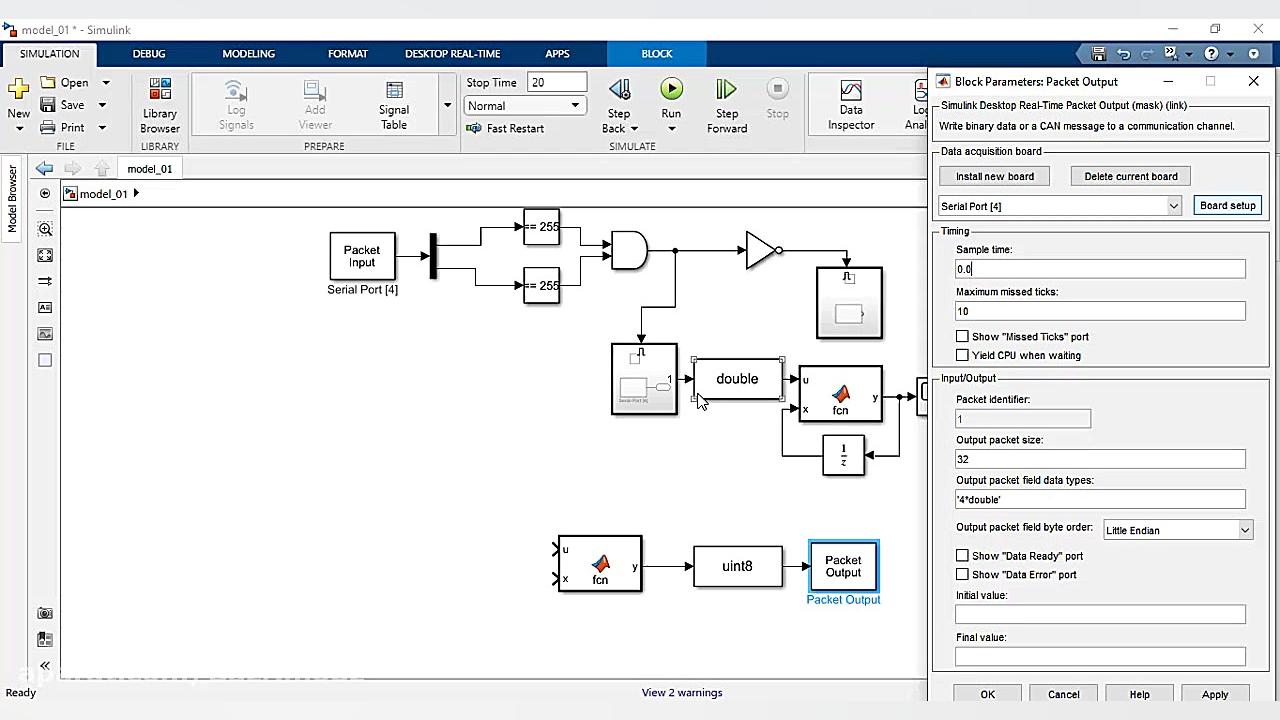Enable Show "Data Ready" port checkbox
This screenshot has height=720, width=1280.
click(x=962, y=555)
